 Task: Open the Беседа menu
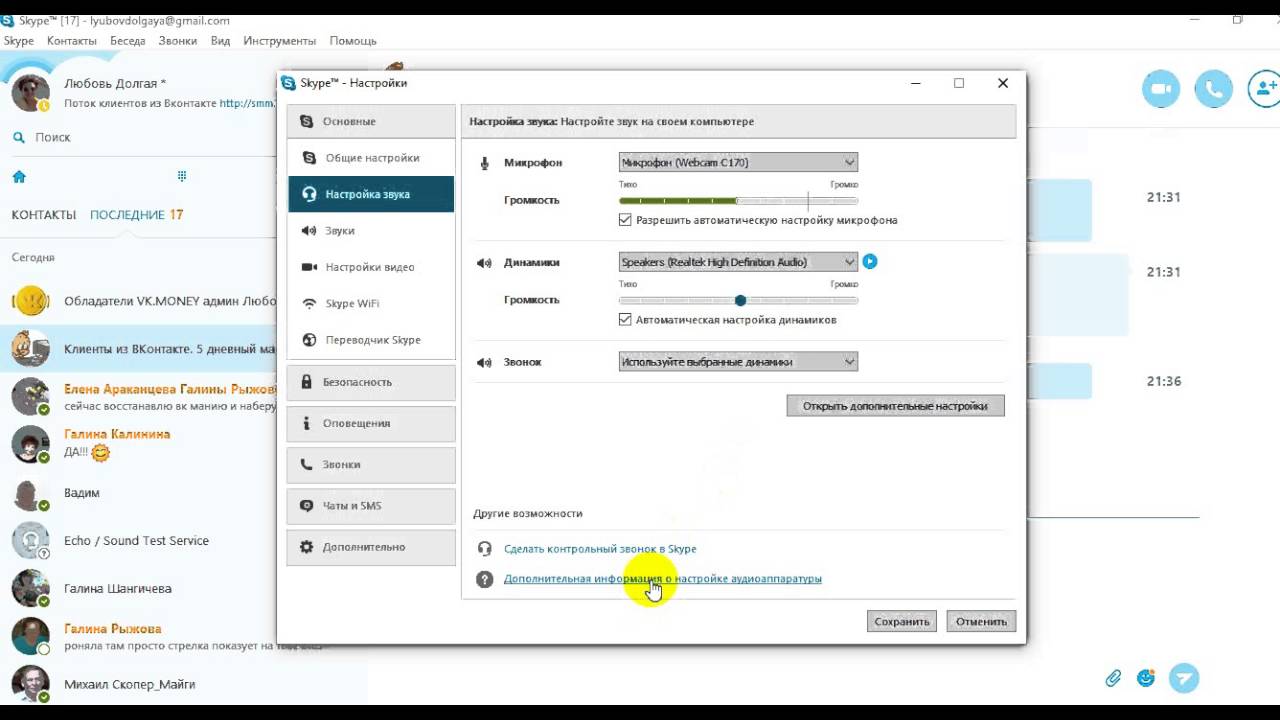[128, 41]
